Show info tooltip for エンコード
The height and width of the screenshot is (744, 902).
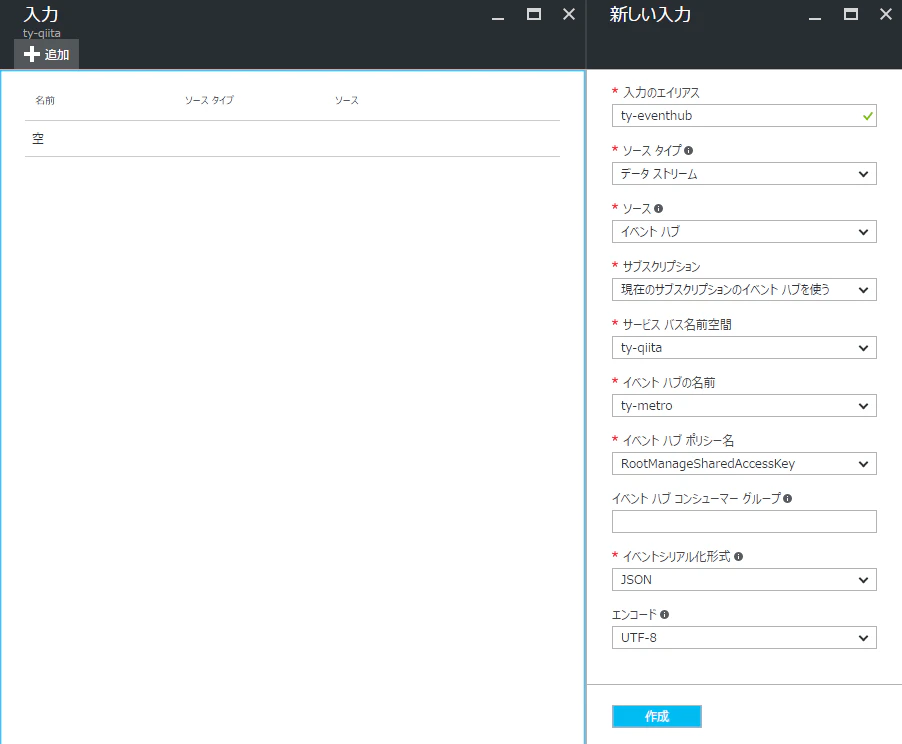tap(664, 615)
